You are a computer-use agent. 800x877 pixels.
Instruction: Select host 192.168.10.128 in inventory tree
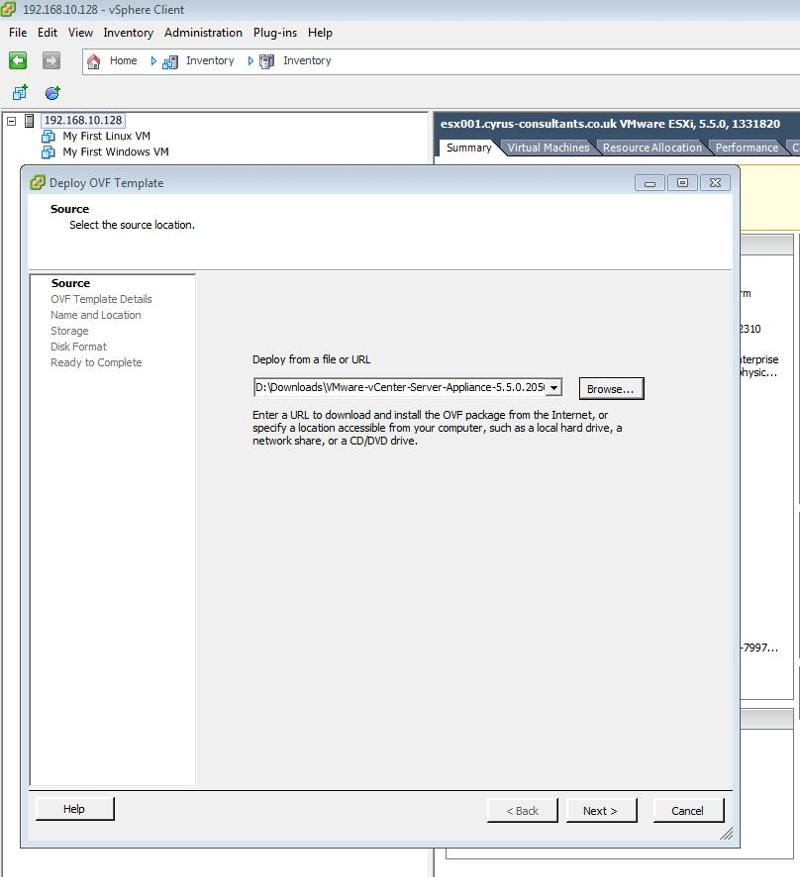(83, 120)
